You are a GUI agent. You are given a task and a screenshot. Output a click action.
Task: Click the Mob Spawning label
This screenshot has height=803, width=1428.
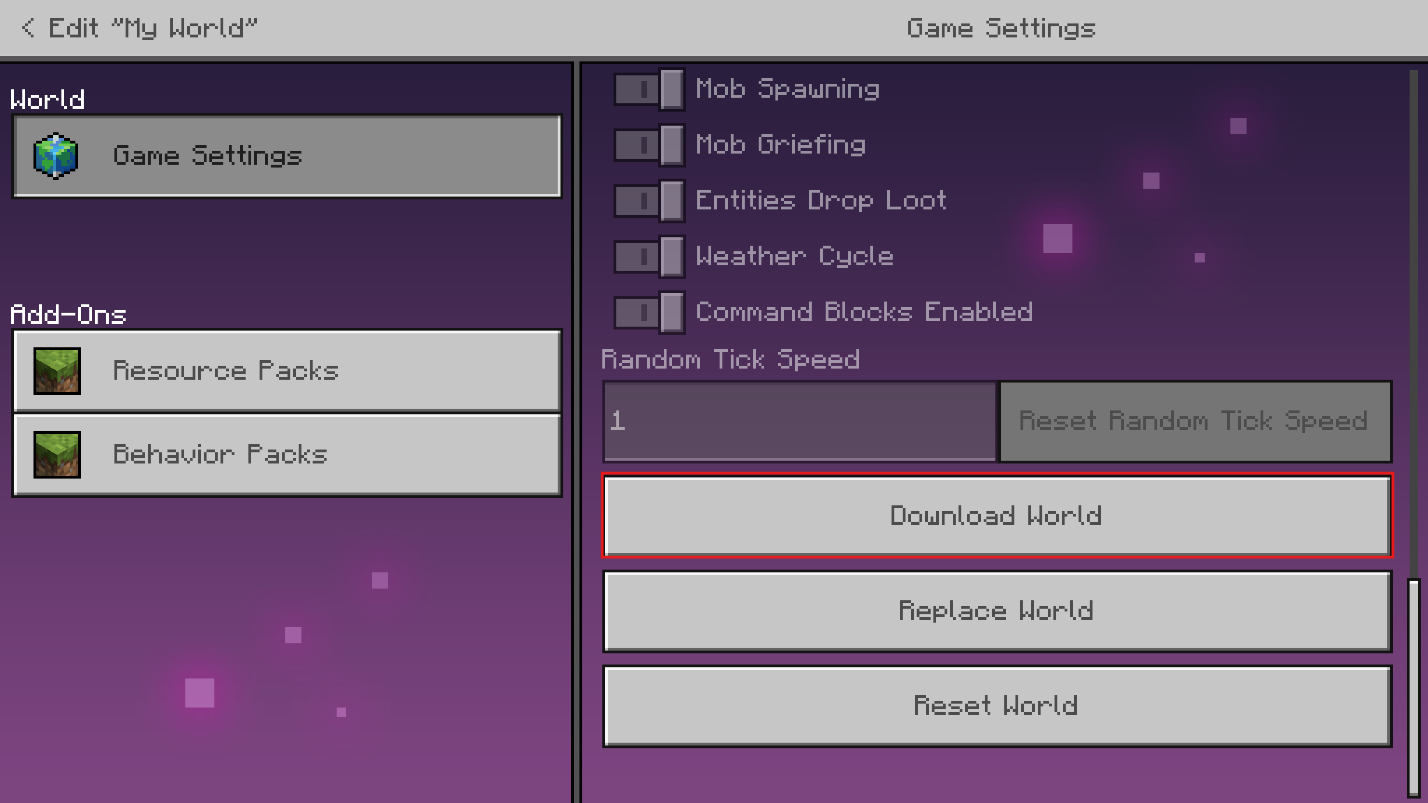787,89
